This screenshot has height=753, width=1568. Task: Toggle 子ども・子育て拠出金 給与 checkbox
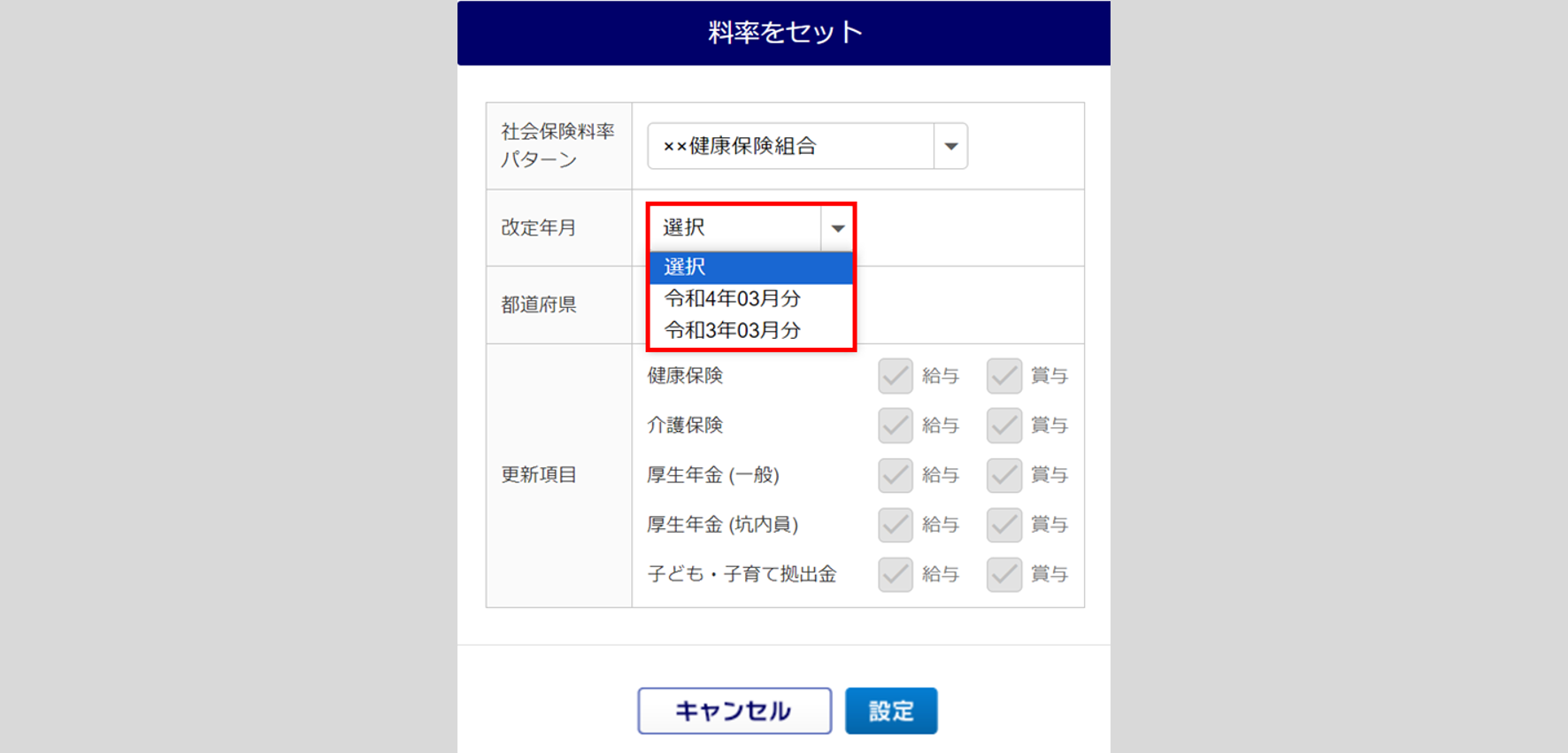coord(895,574)
